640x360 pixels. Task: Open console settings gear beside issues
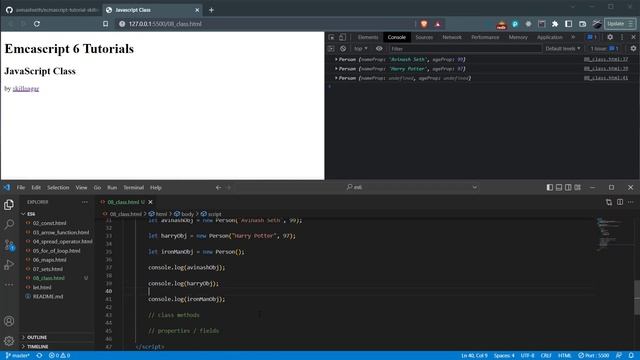tap(633, 49)
